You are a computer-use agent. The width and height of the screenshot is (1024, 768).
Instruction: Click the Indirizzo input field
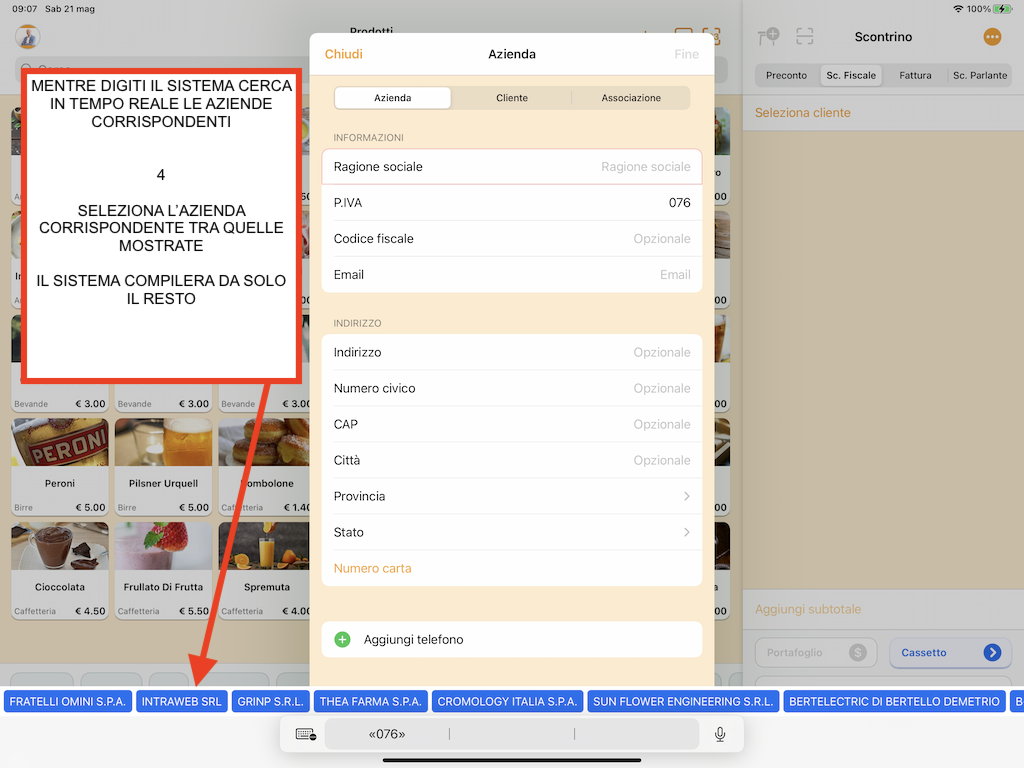tap(512, 352)
